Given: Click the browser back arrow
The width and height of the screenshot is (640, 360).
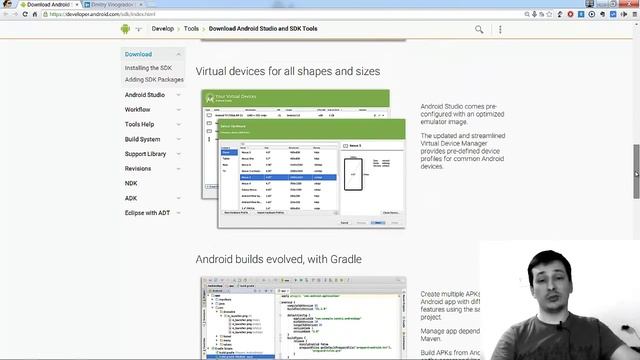Looking at the screenshot, I should [x=5, y=14].
